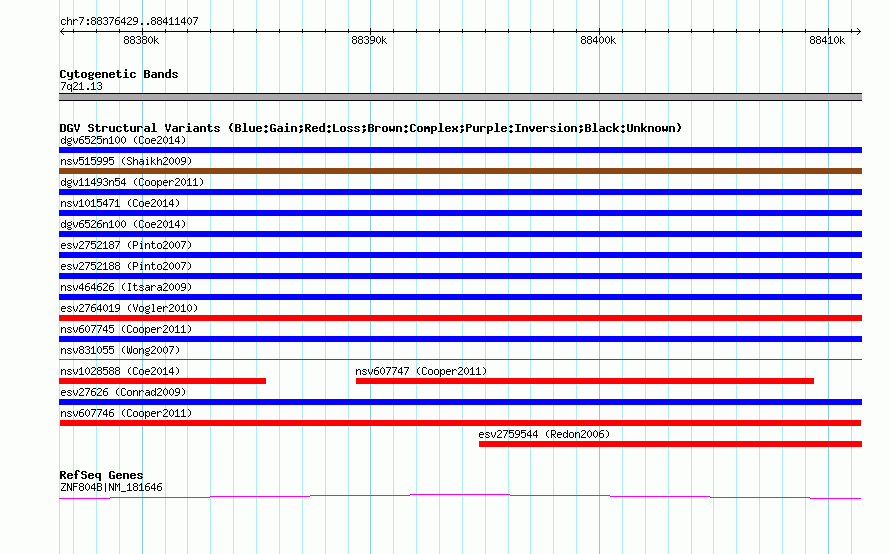Click the 'dgv6525n100 (Coe2014)' label
890x554 pixels.
(x=123, y=140)
